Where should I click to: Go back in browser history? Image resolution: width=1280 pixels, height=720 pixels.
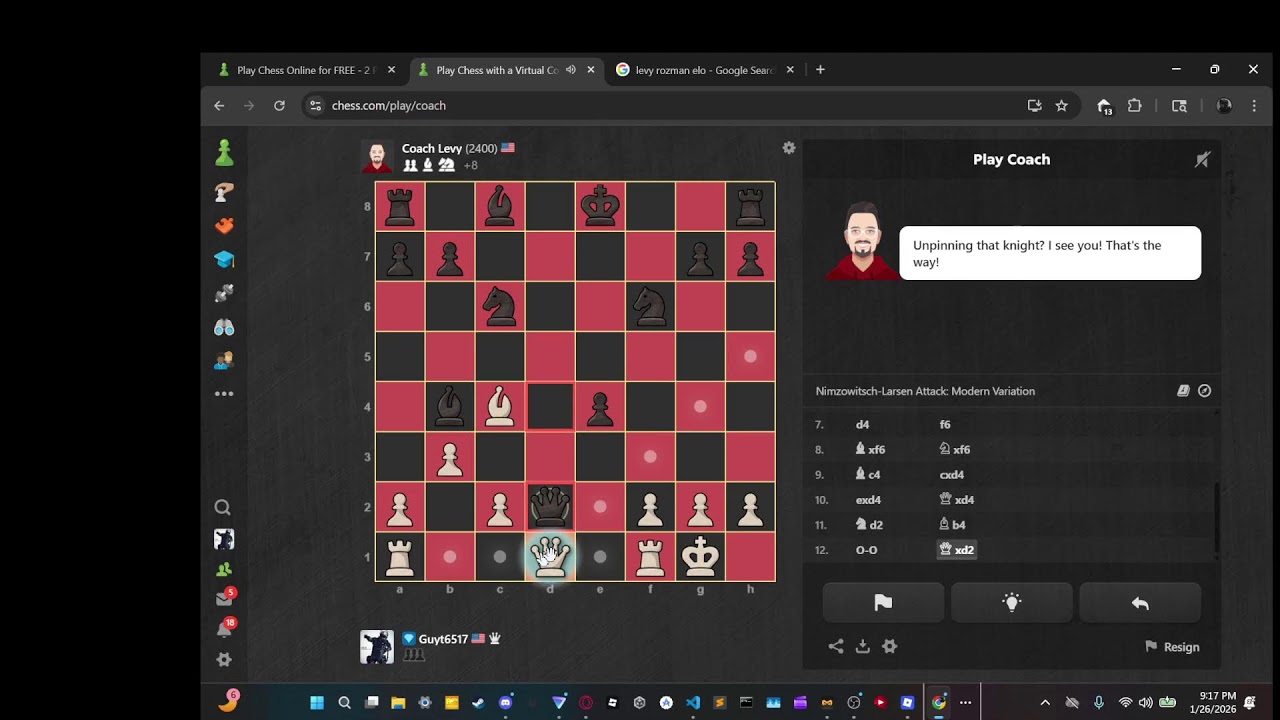point(219,105)
